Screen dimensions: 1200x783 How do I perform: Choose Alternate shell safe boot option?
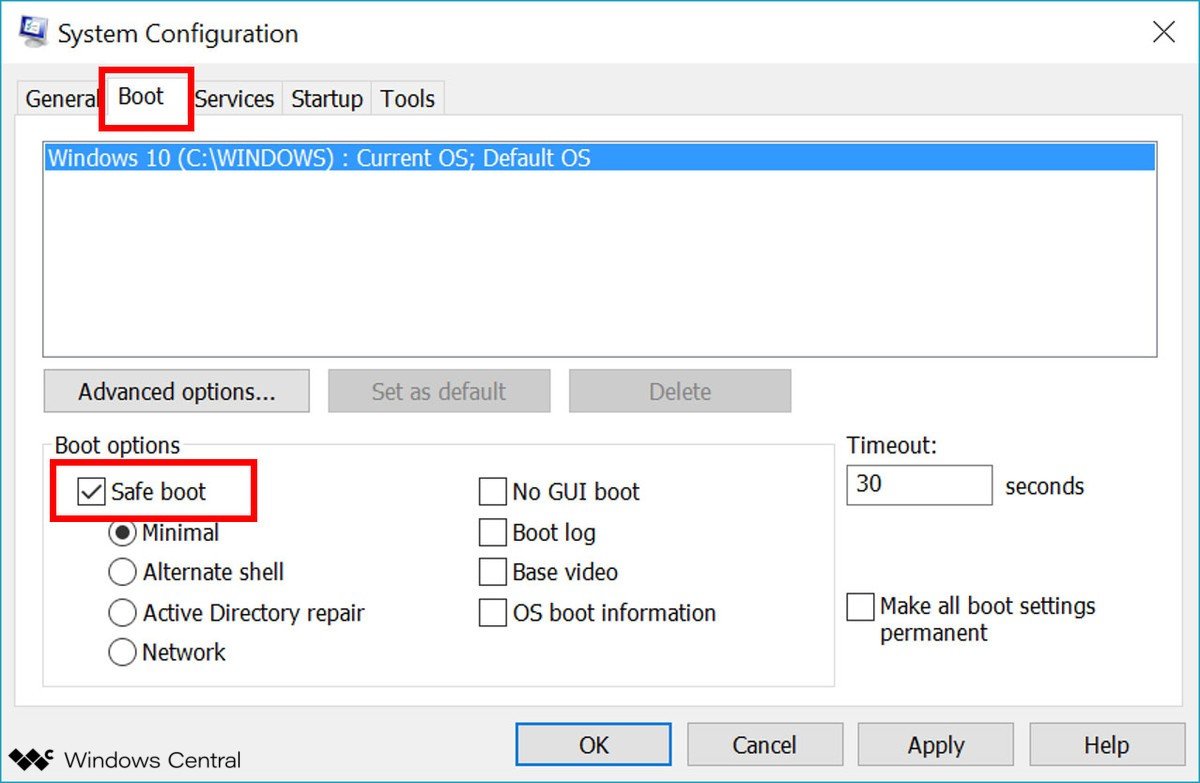(x=122, y=572)
